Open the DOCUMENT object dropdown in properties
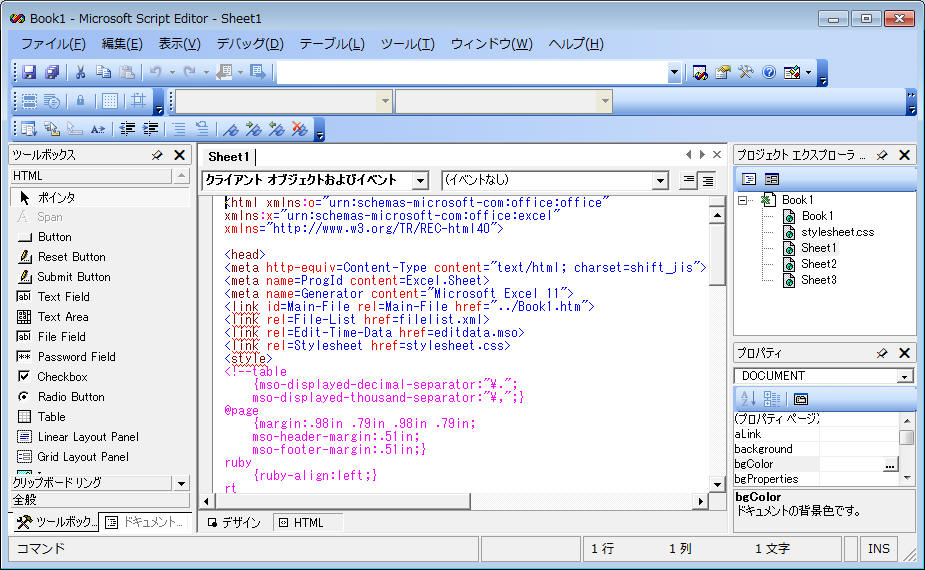 click(x=905, y=377)
